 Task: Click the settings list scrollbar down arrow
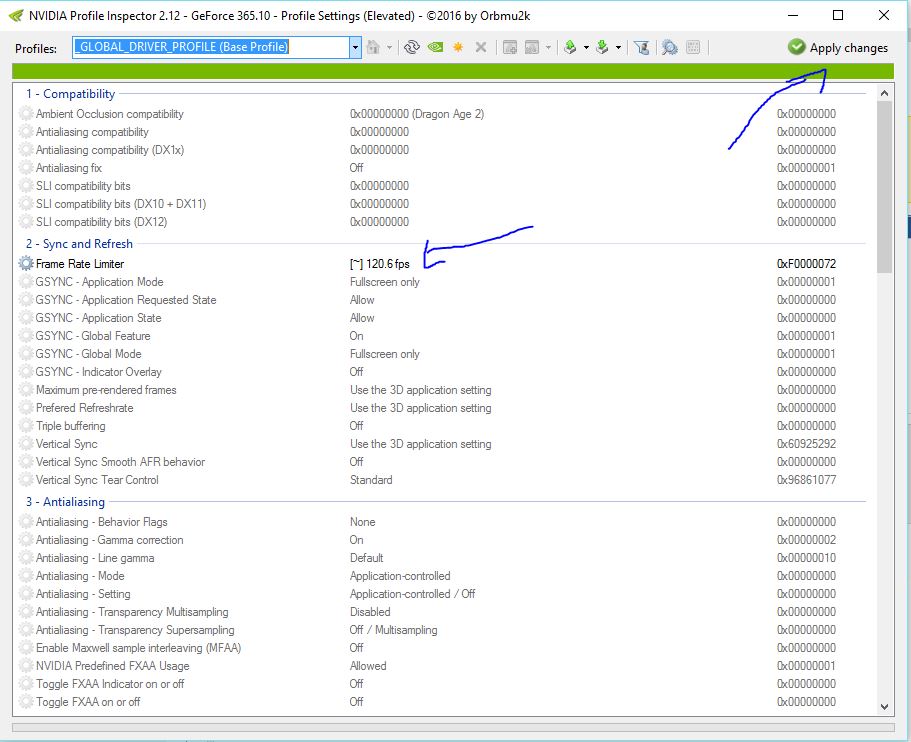click(x=884, y=707)
